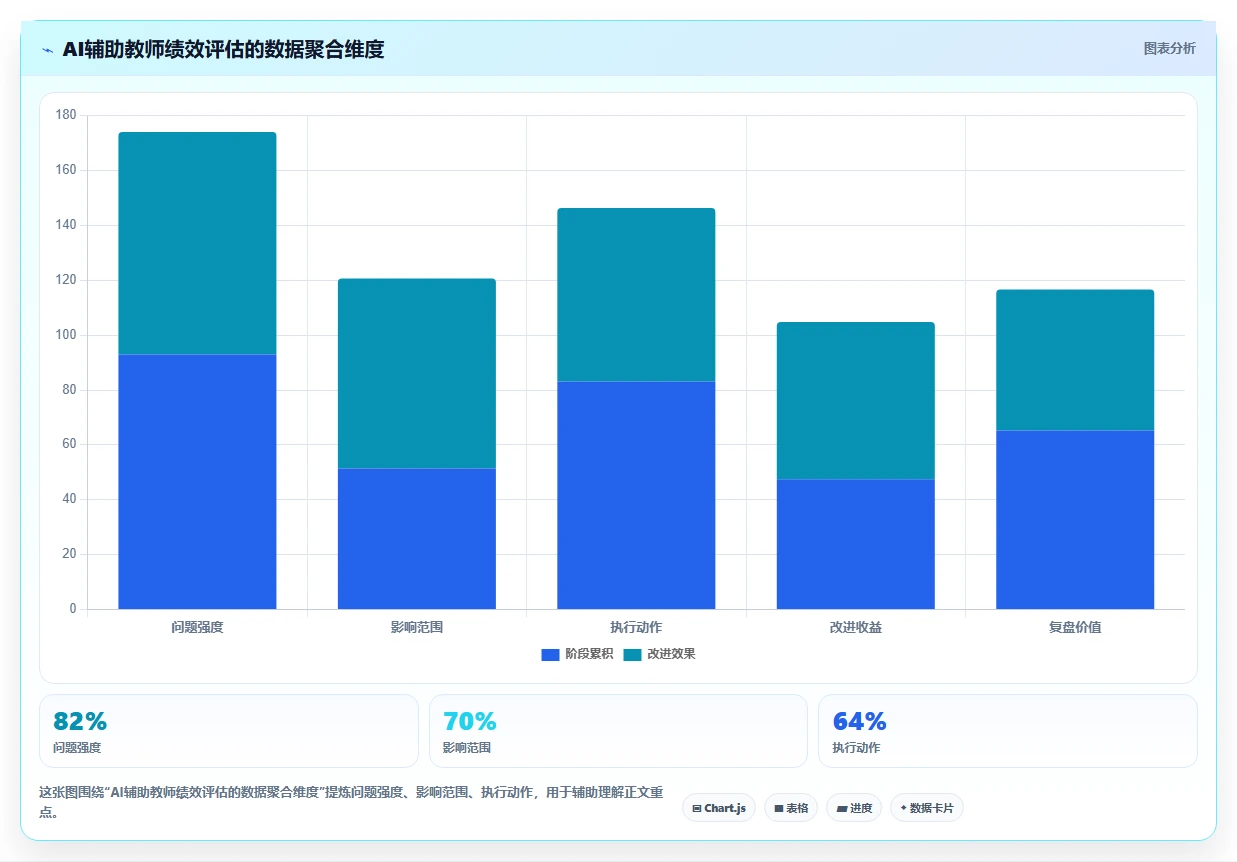This screenshot has width=1237, height=862.
Task: Click the teal 改进效果 legend swatch
Action: [632, 654]
